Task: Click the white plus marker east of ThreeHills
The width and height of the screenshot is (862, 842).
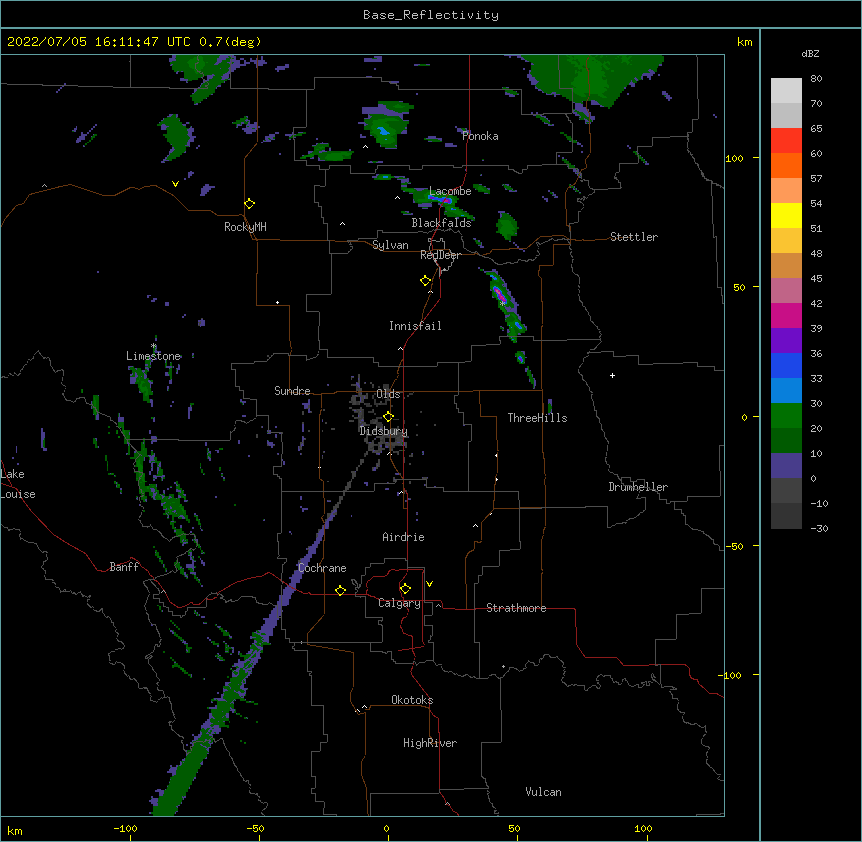Action: 612,375
